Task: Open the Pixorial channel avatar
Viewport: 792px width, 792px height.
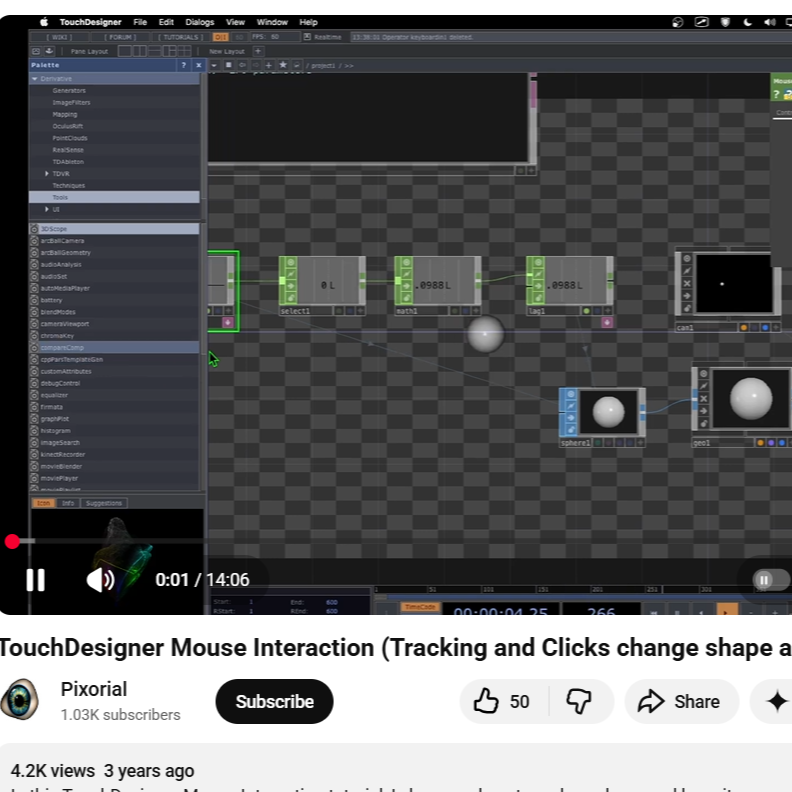Action: (20, 700)
